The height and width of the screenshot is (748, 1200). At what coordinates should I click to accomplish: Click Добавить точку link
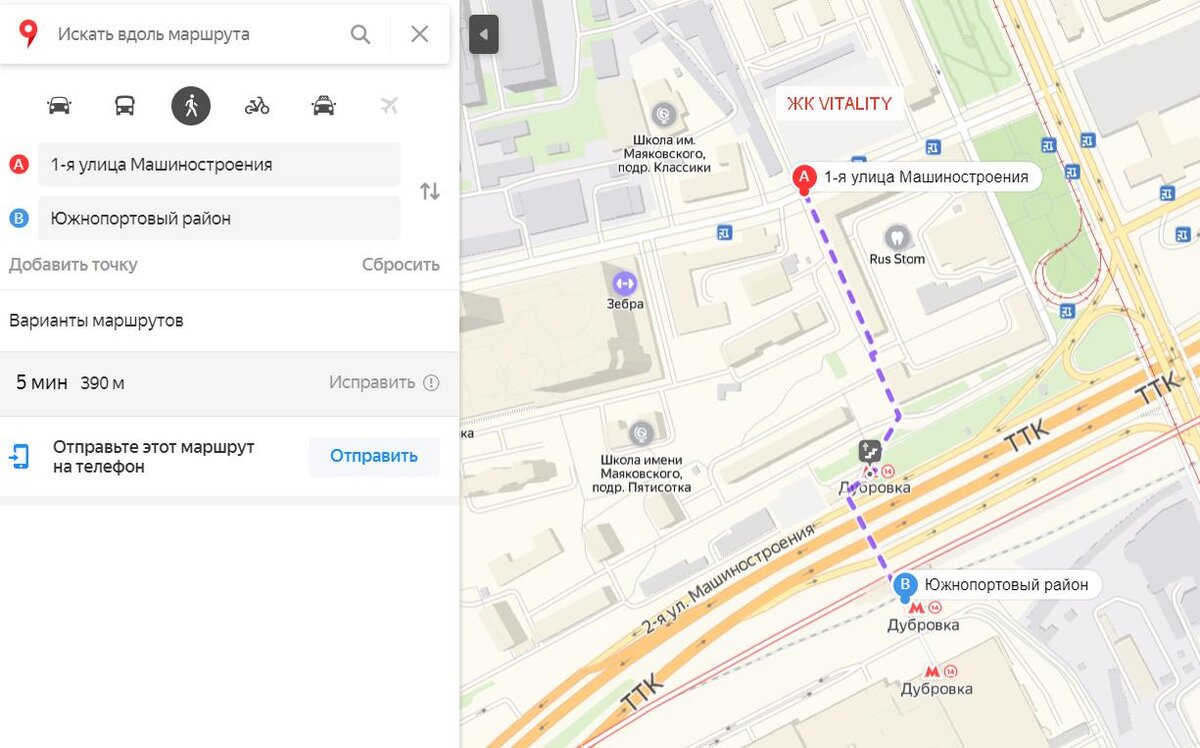pyautogui.click(x=73, y=265)
